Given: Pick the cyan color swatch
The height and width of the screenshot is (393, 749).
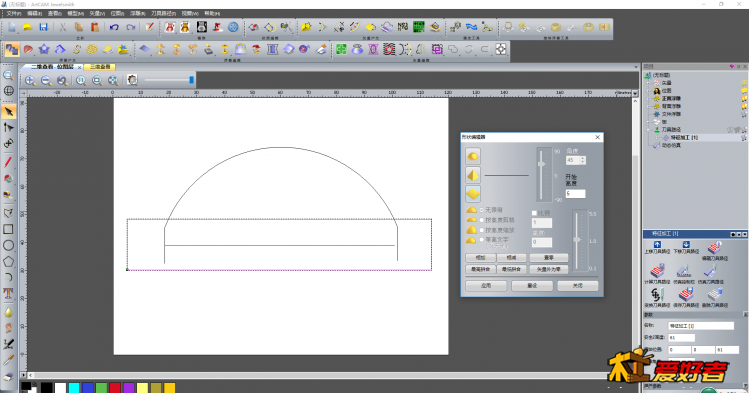Looking at the screenshot, I should click(74, 387).
